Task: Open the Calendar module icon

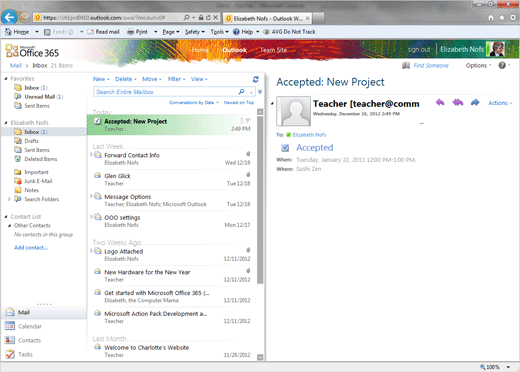Action: [x=10, y=326]
